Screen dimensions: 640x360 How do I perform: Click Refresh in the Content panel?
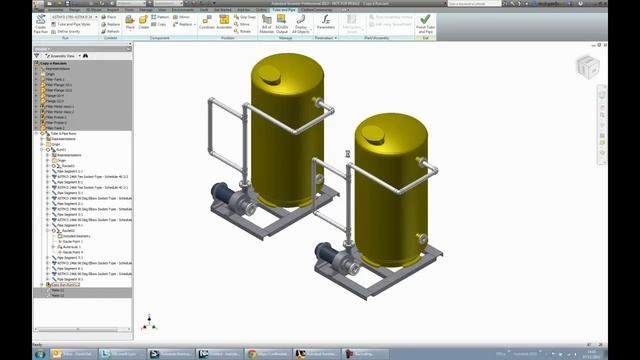tap(110, 31)
